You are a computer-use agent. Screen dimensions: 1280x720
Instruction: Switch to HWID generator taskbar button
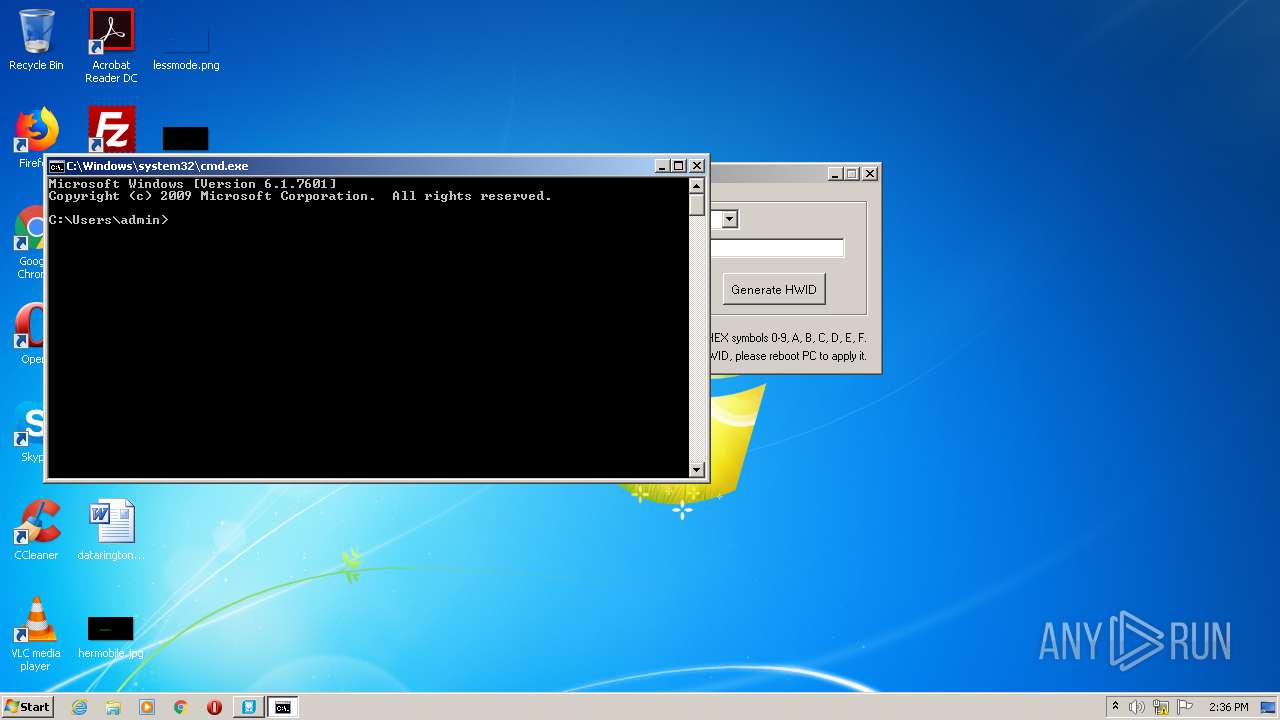pos(249,707)
